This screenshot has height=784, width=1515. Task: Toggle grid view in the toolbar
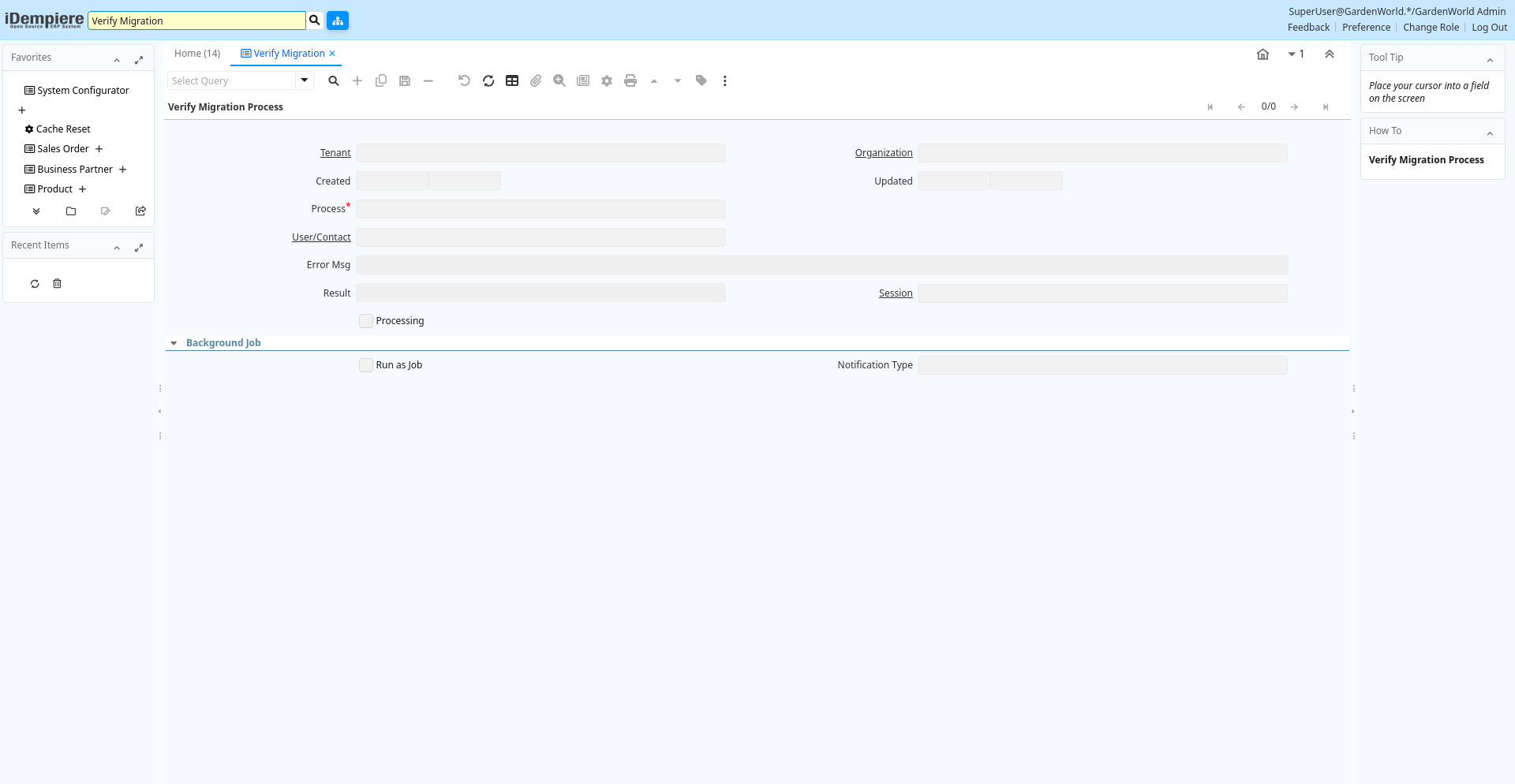[x=512, y=80]
